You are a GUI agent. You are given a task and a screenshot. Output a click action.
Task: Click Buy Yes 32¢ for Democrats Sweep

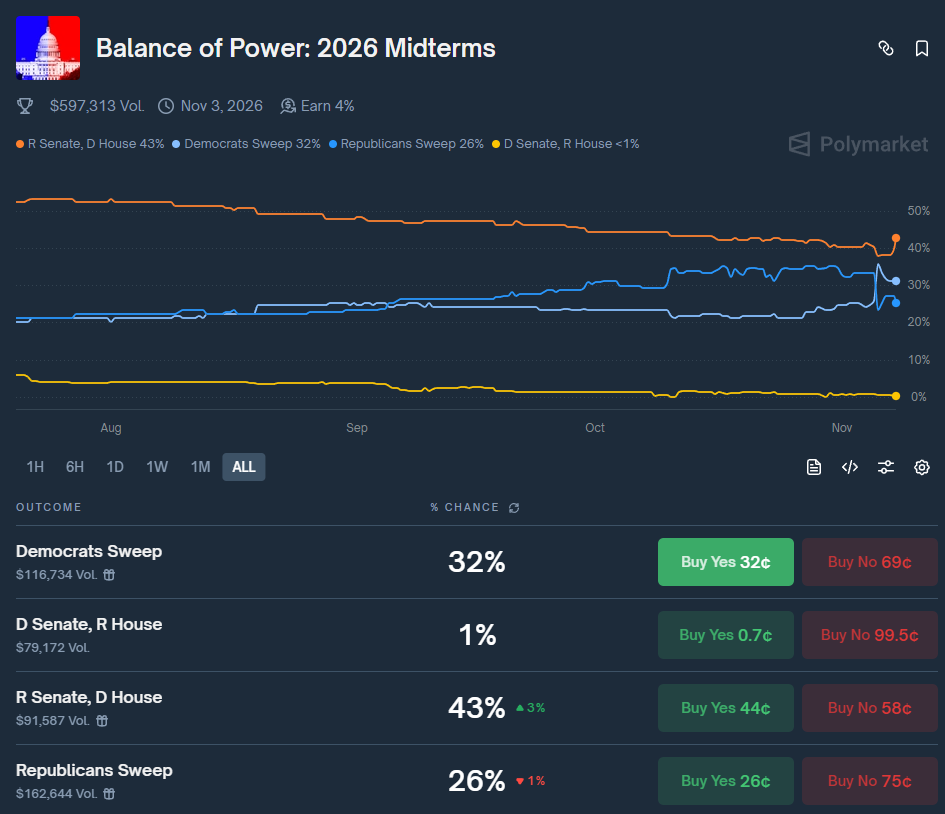tap(725, 562)
